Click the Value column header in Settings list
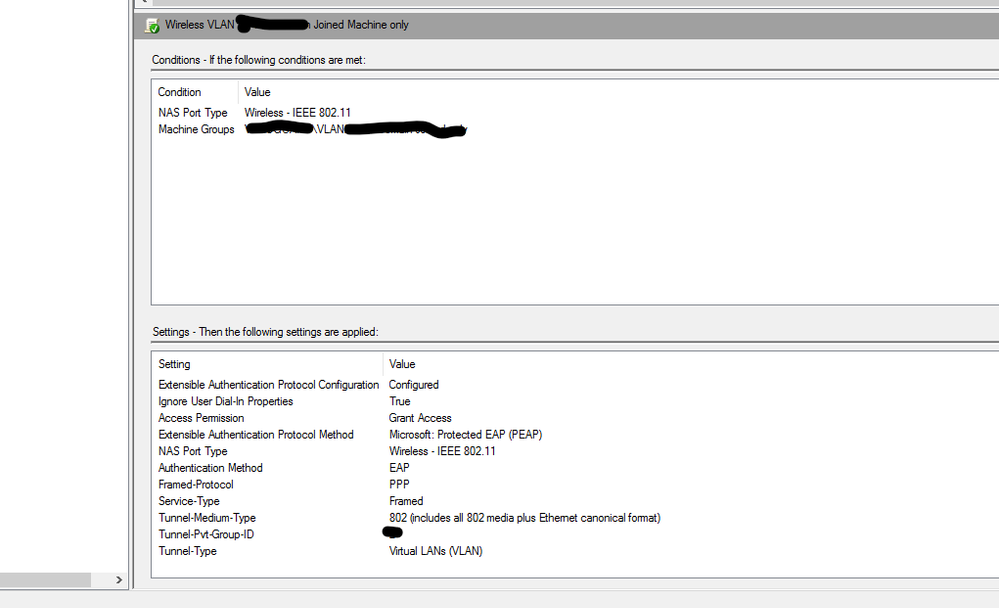This screenshot has width=999, height=608. tap(402, 364)
